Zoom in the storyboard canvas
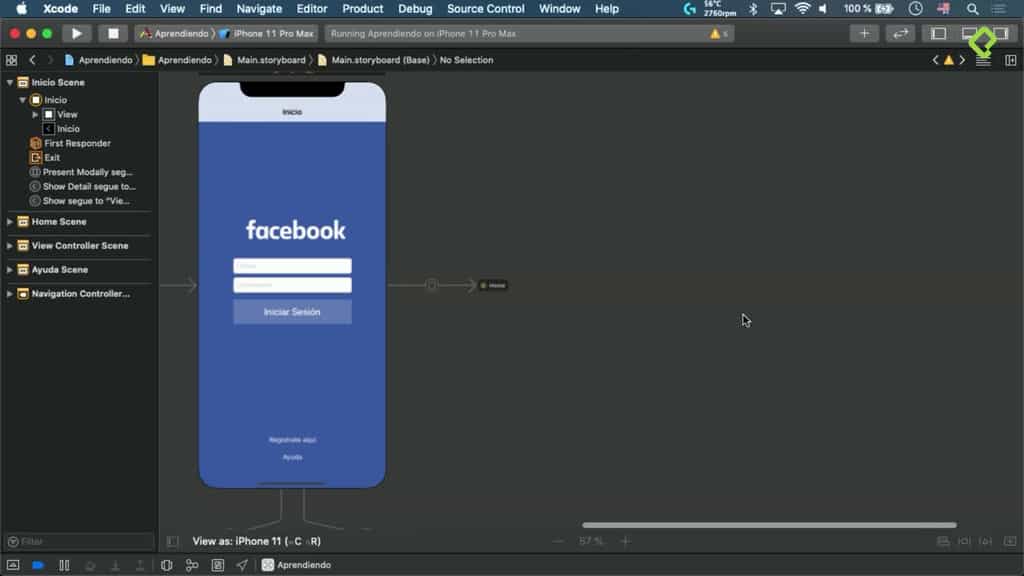The image size is (1024, 576). pyautogui.click(x=625, y=541)
